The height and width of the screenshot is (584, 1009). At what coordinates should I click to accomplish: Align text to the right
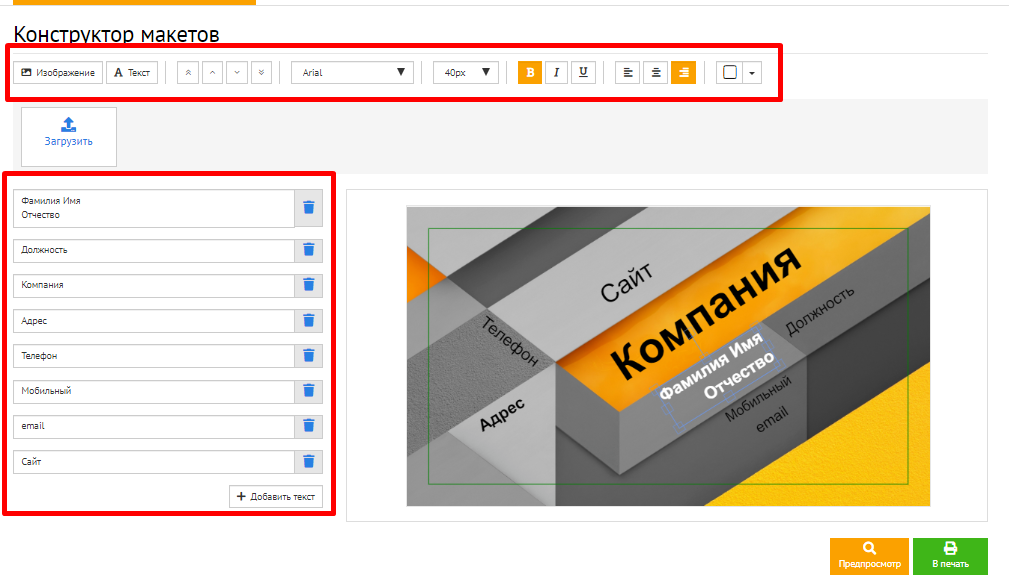click(683, 73)
